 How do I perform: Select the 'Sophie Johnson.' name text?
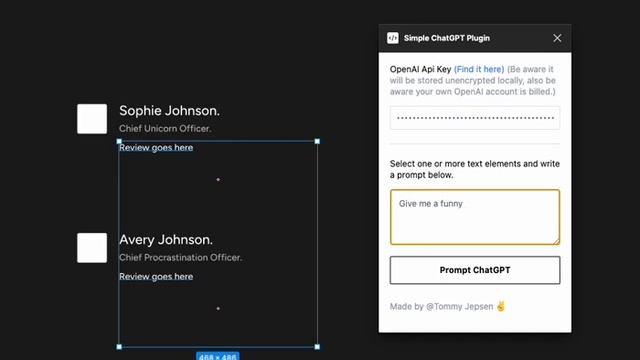[x=169, y=111]
